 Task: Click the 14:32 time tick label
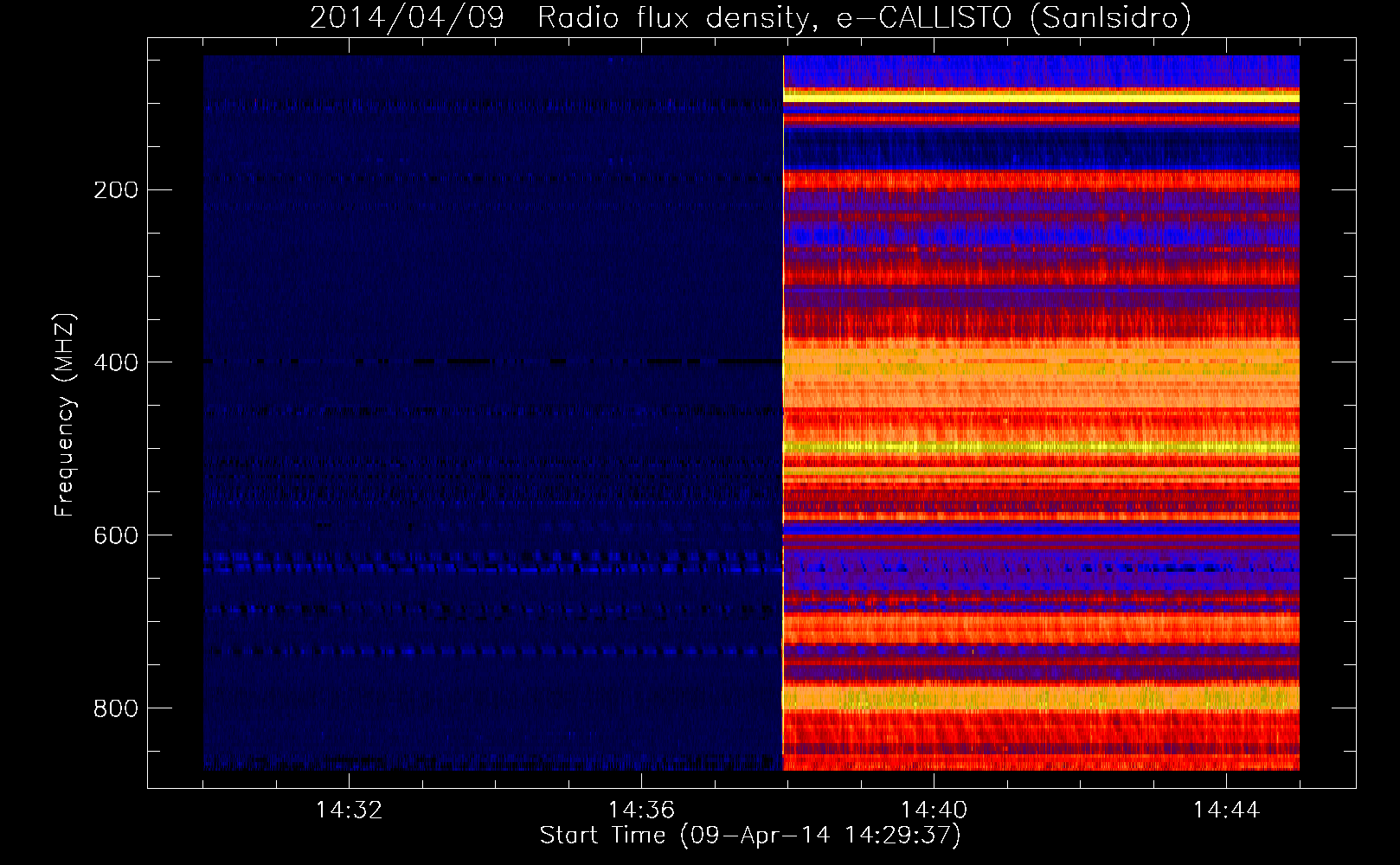[349, 811]
